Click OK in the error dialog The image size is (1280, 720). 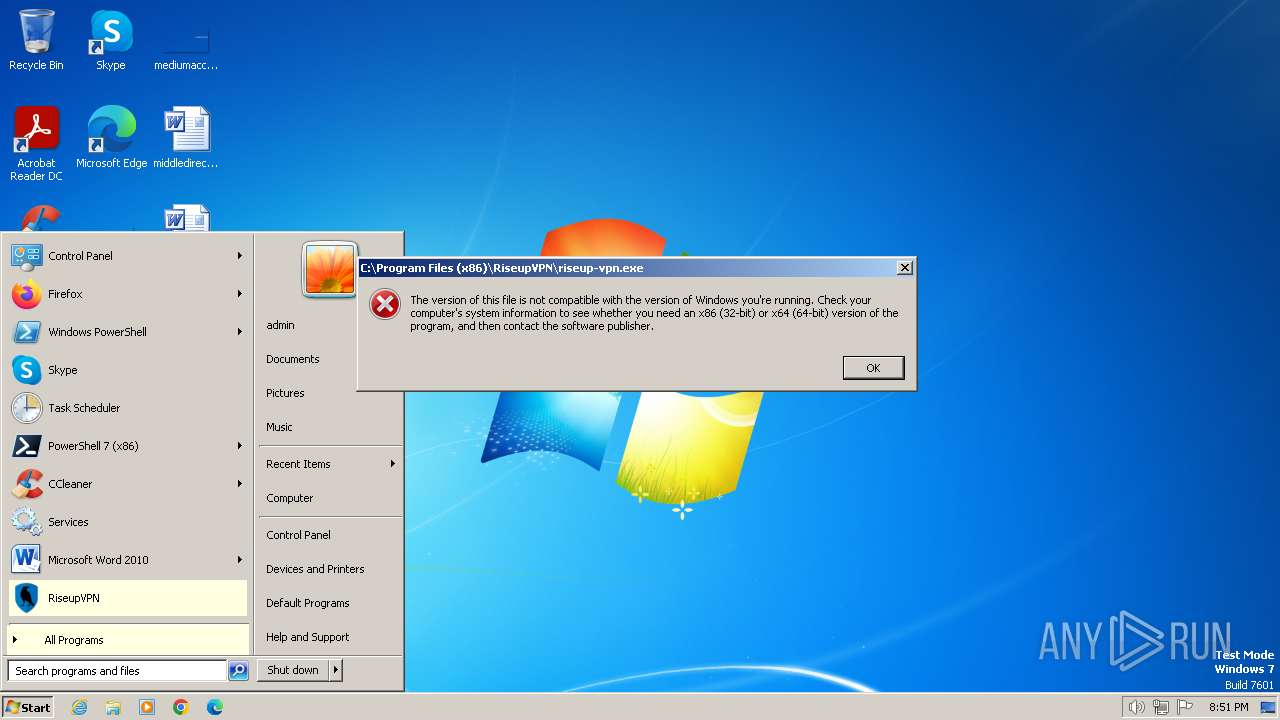click(873, 368)
